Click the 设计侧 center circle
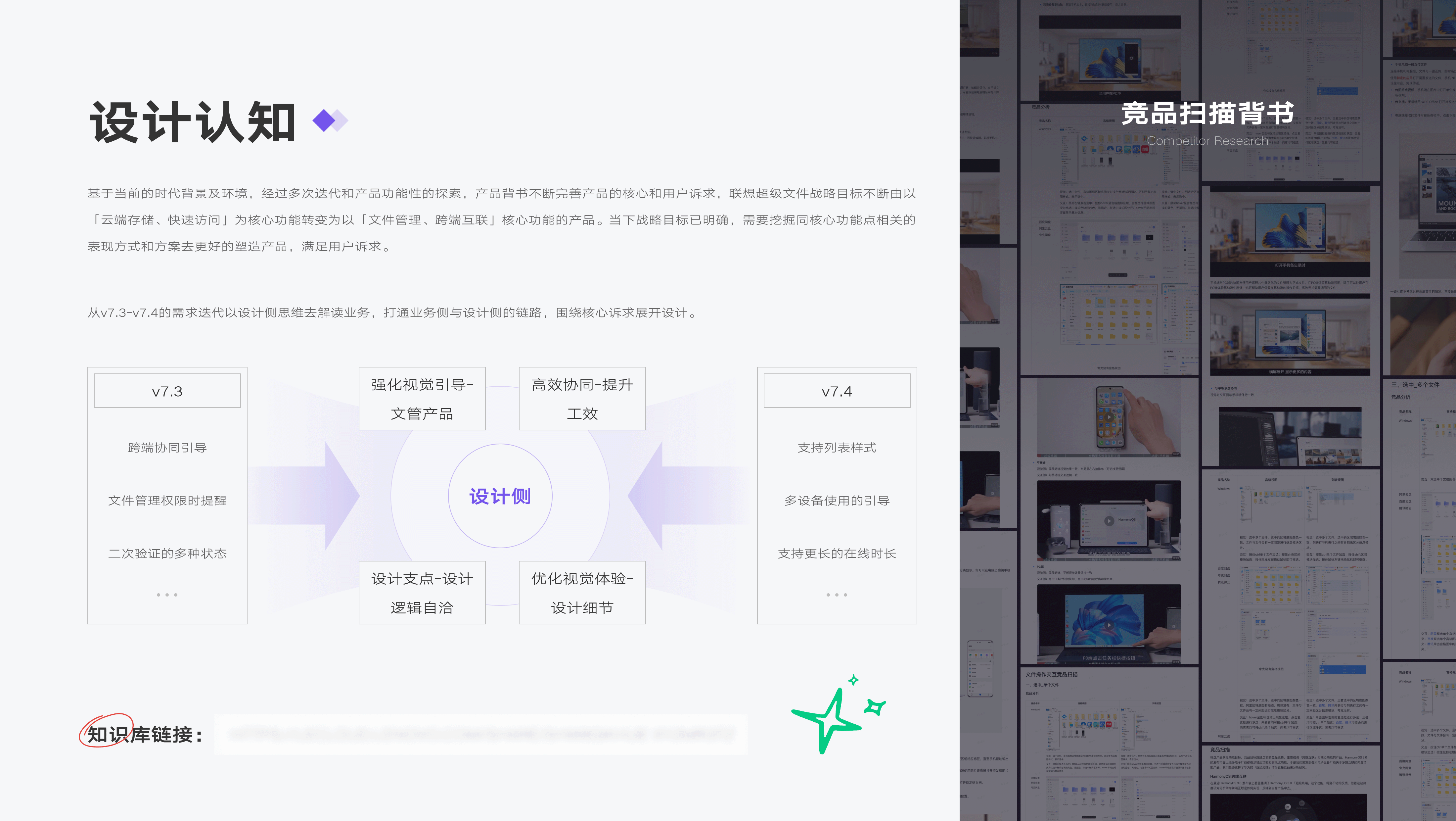 (x=500, y=496)
